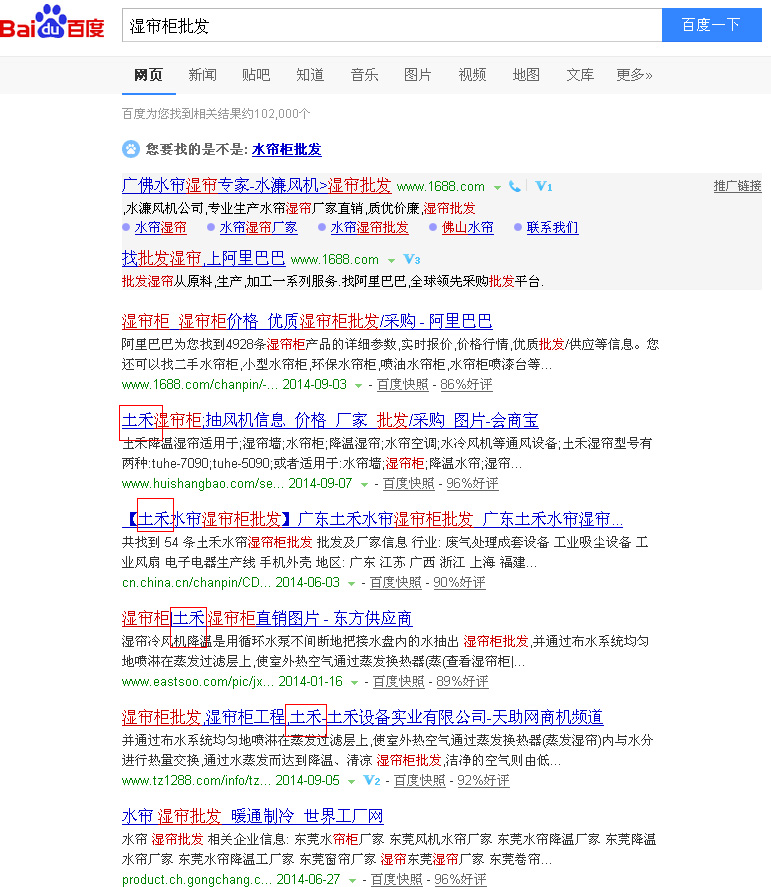The image size is (771, 887).
Task: Open result 【土禾水帘湿帘柜批发】广东土禾
Action: point(373,519)
